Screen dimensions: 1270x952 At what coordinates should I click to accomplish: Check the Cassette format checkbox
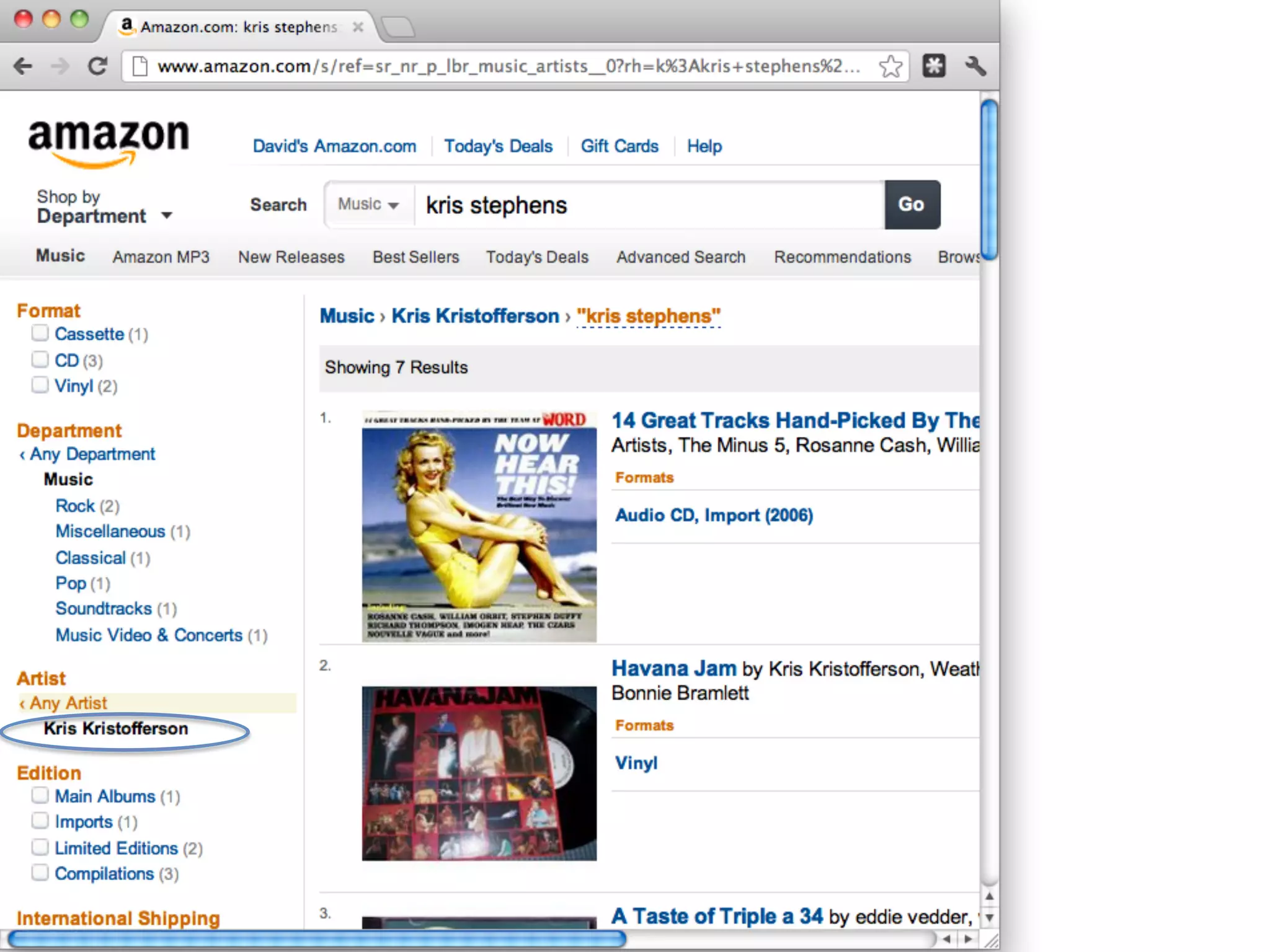click(x=40, y=333)
